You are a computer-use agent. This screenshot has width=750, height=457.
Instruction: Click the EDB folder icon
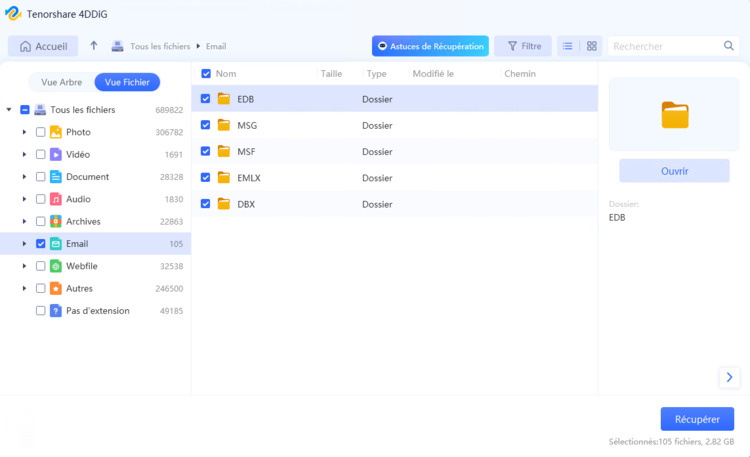[x=224, y=99]
